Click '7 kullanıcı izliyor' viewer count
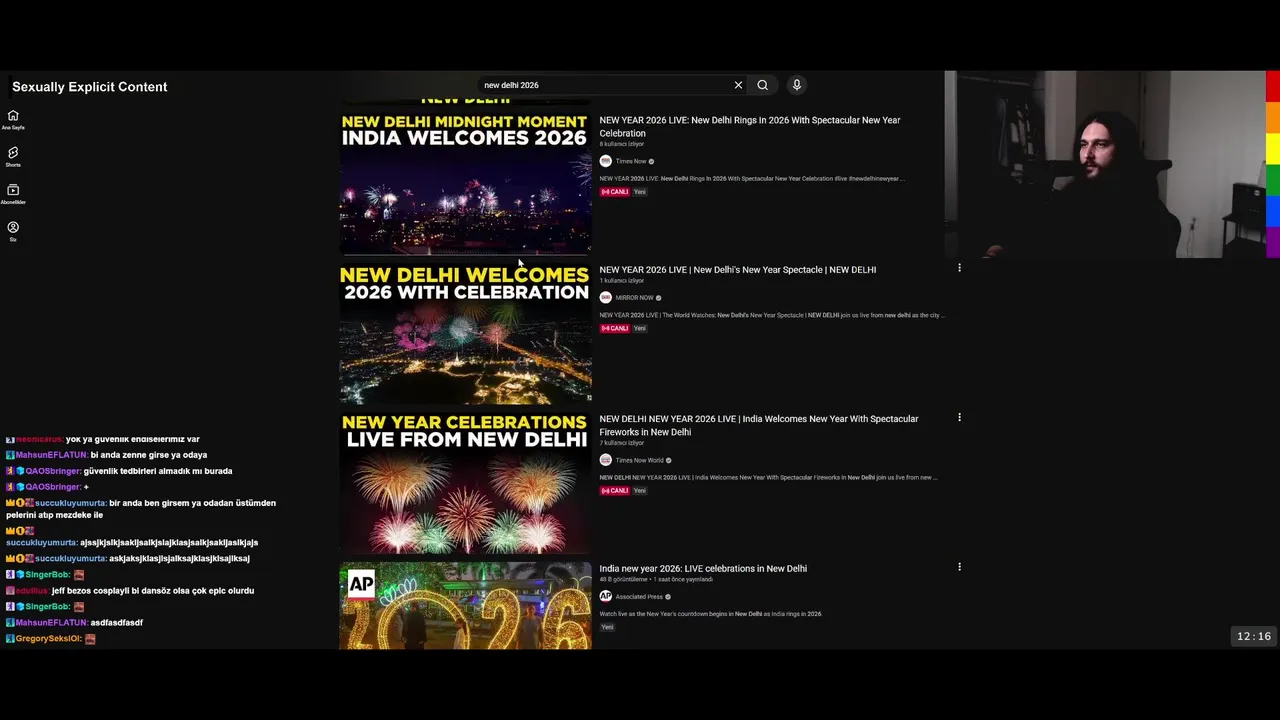The image size is (1280, 720). pos(622,443)
